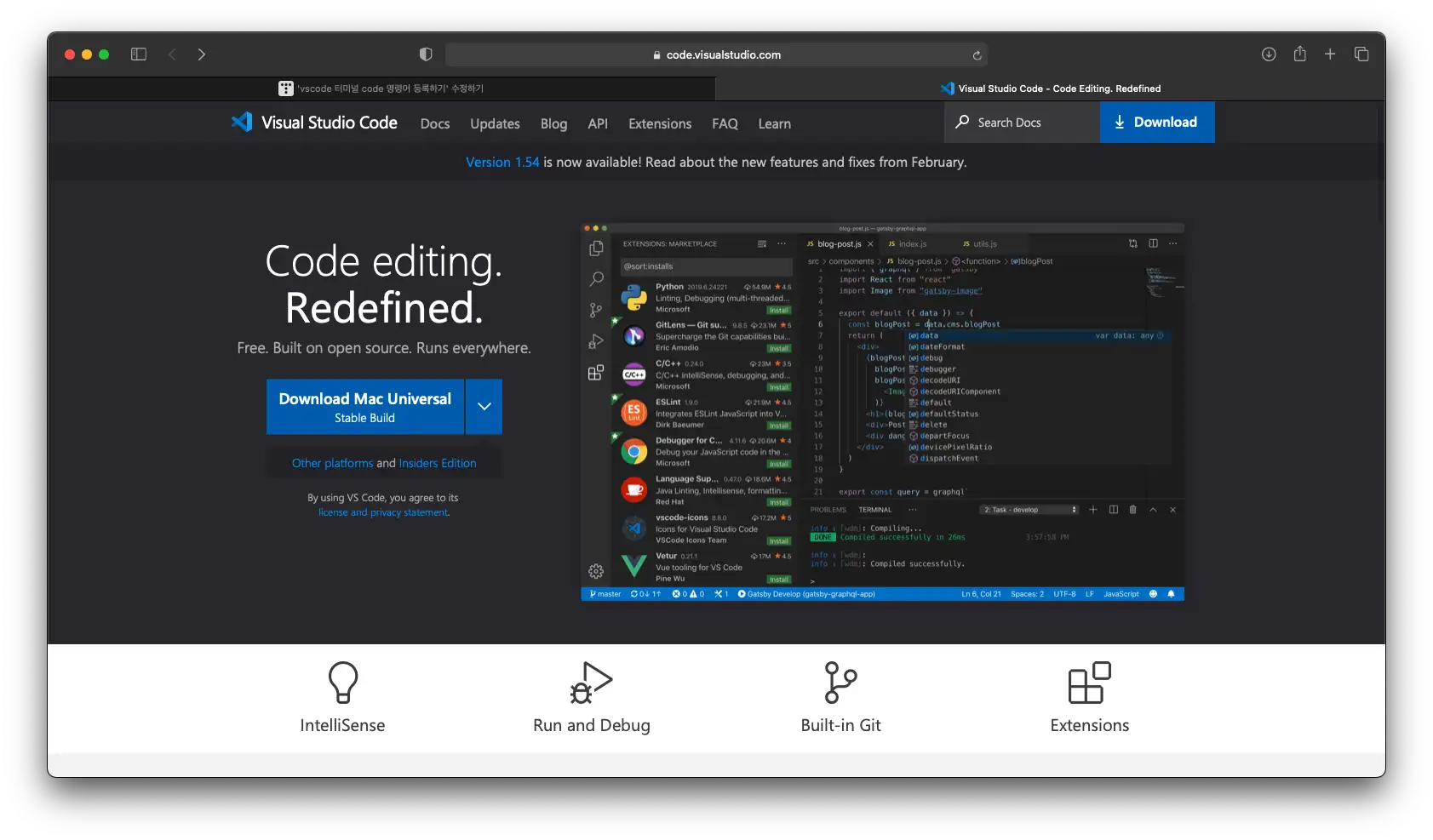Click the Run and Debug icon
Image resolution: width=1433 pixels, height=840 pixels.
click(x=591, y=683)
